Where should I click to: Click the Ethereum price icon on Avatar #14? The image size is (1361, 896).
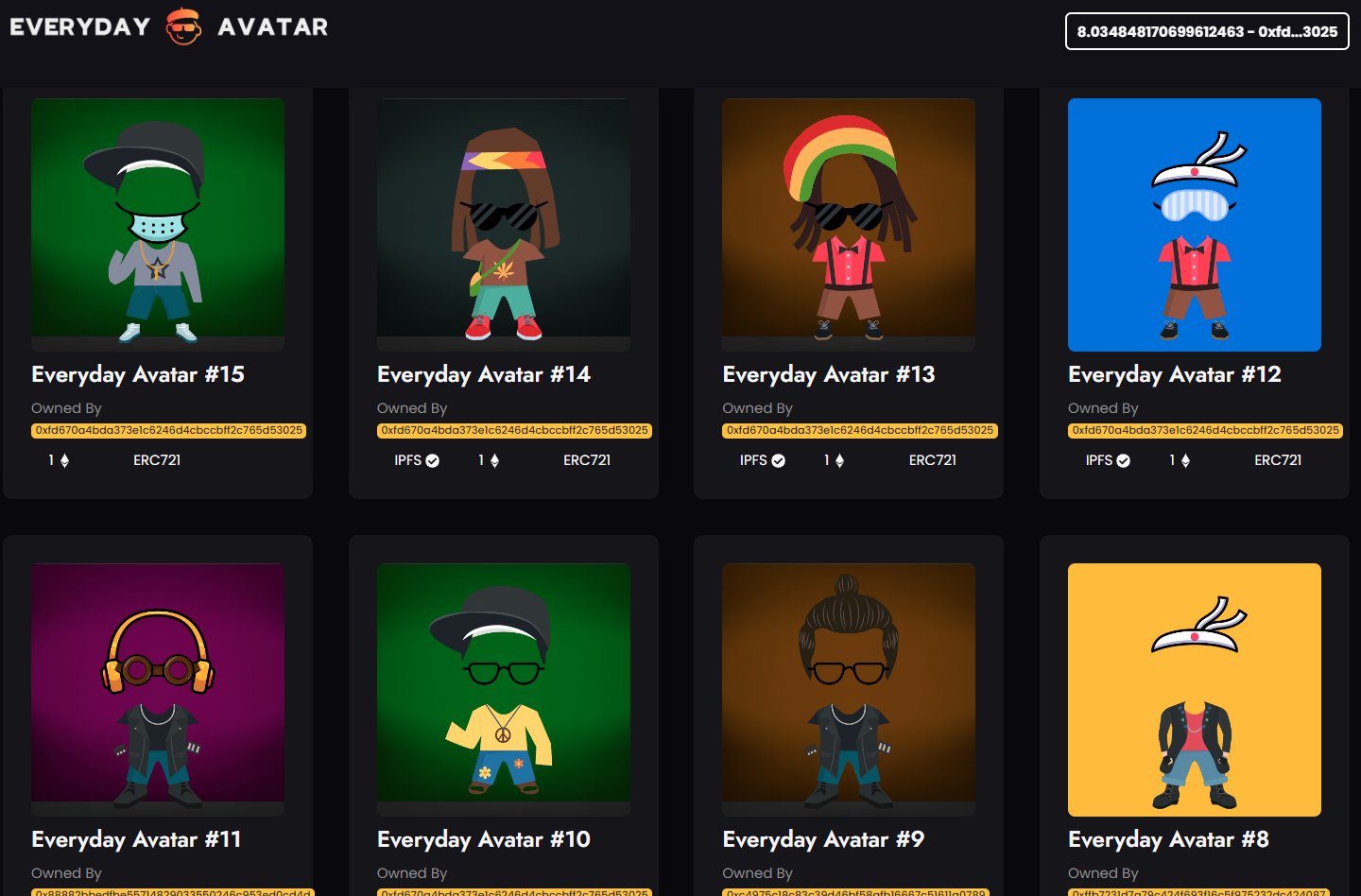click(494, 461)
